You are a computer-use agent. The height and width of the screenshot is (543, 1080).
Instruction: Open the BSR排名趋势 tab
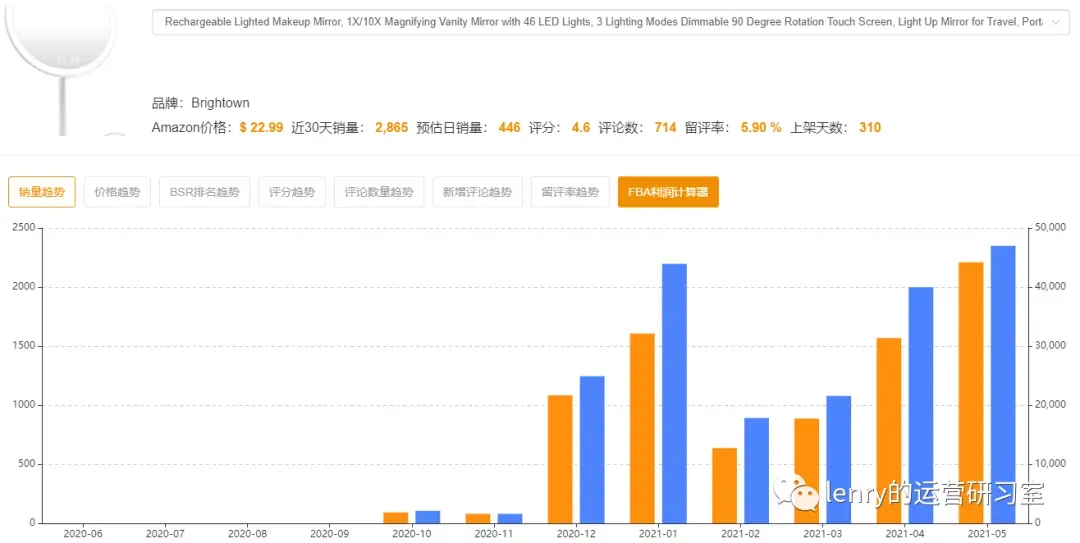[x=205, y=192]
